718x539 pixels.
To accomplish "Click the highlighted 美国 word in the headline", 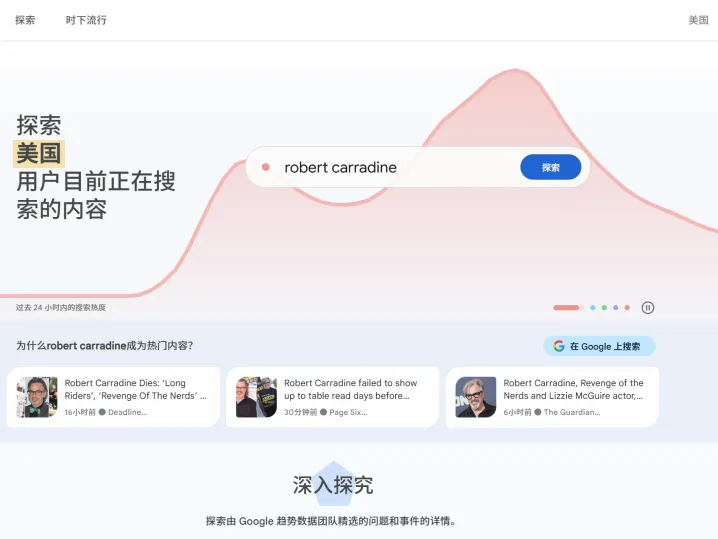I will click(38, 153).
